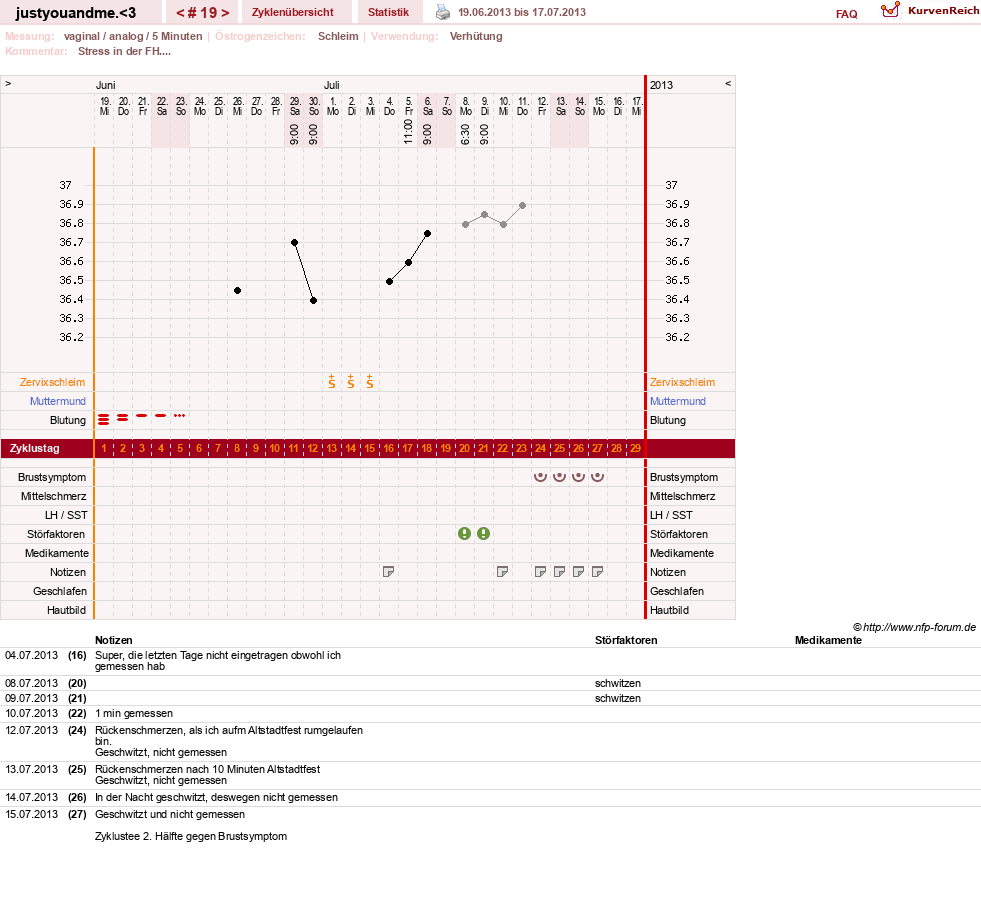The width and height of the screenshot is (981, 904).
Task: Click 'Zyklustee 2. Hälfte gegen Brustsymptom' note
Action: coord(191,836)
